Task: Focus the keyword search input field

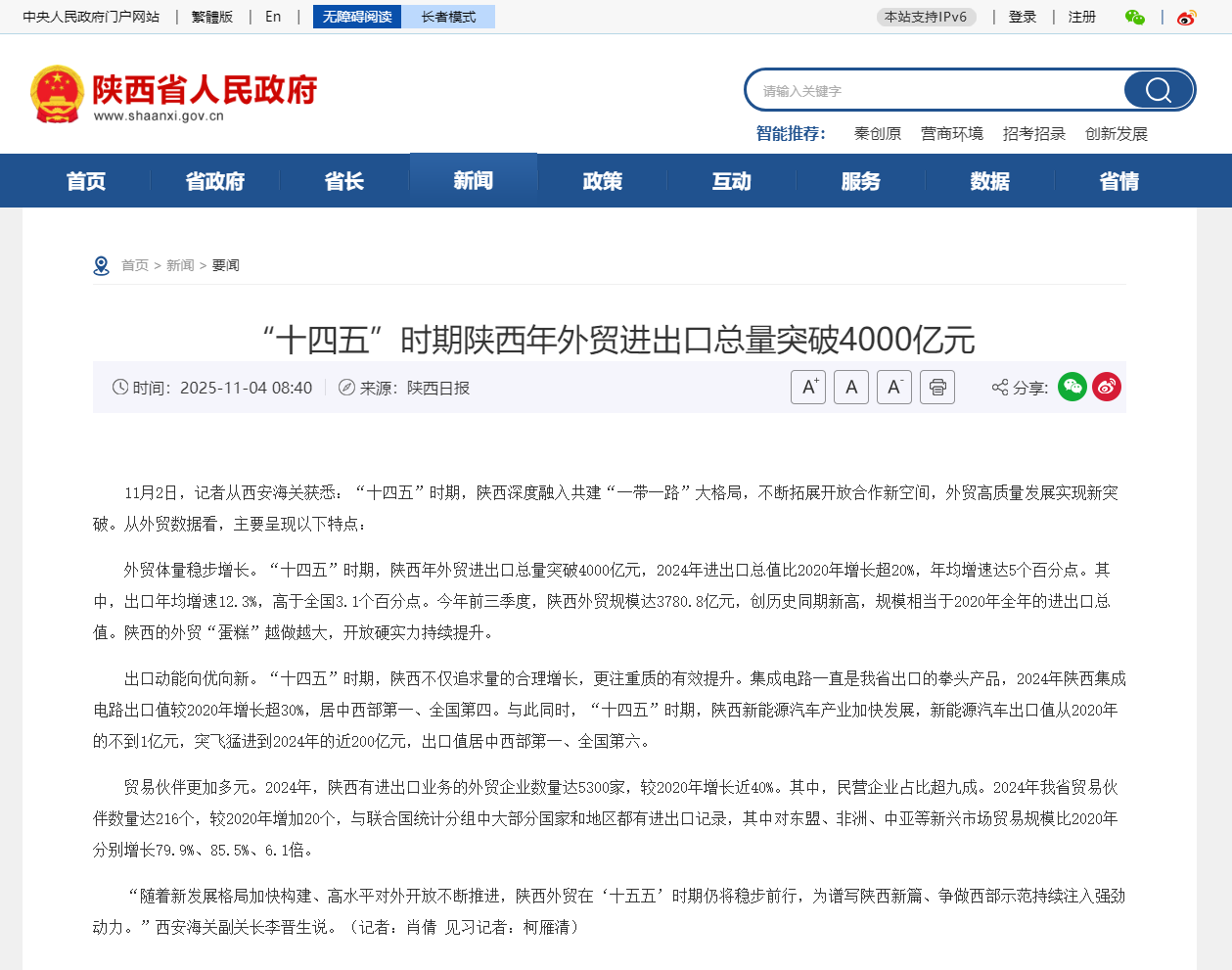Action: click(x=935, y=91)
